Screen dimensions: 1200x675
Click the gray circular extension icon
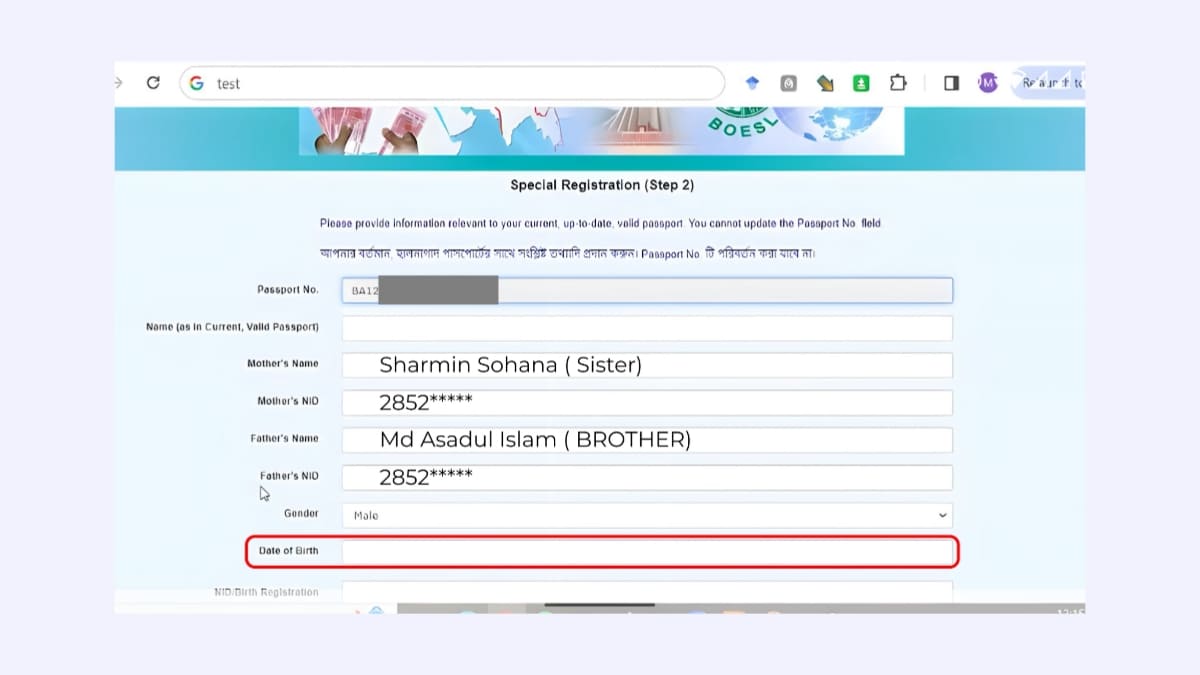788,83
